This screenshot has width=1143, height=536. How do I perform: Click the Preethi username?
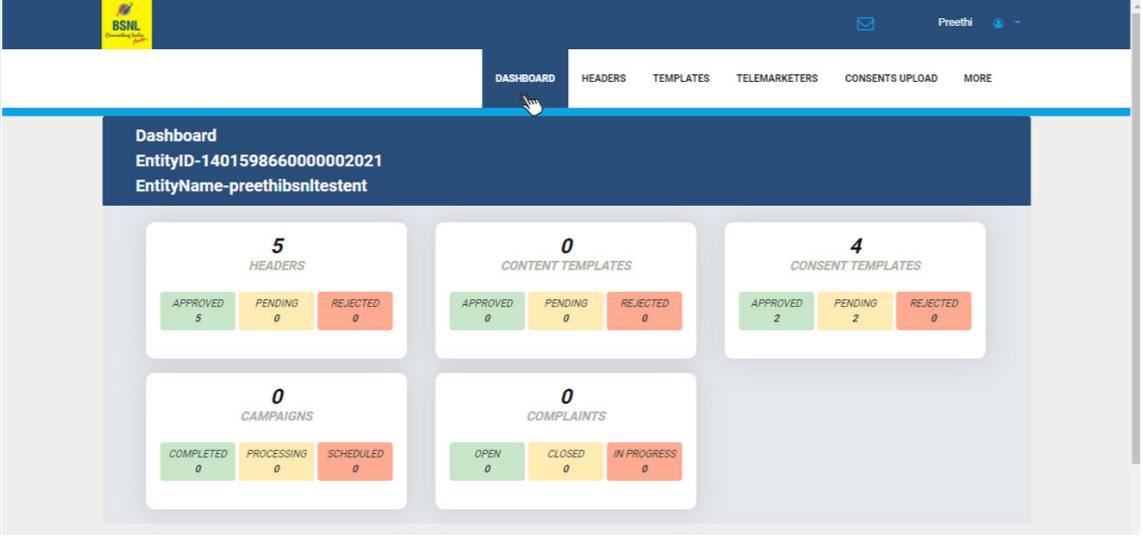click(x=955, y=23)
